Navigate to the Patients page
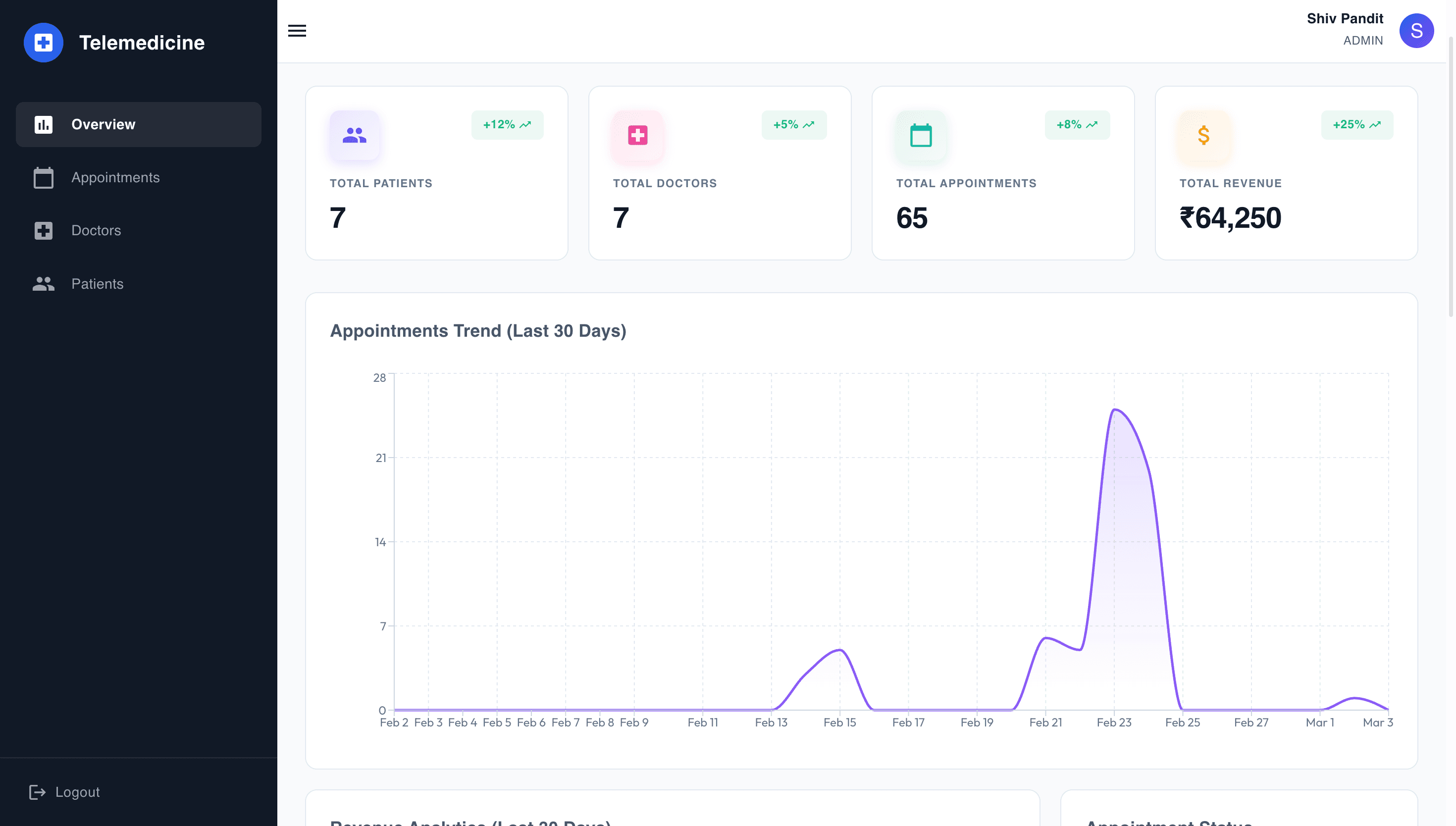The height and width of the screenshot is (826, 1456). [x=138, y=284]
